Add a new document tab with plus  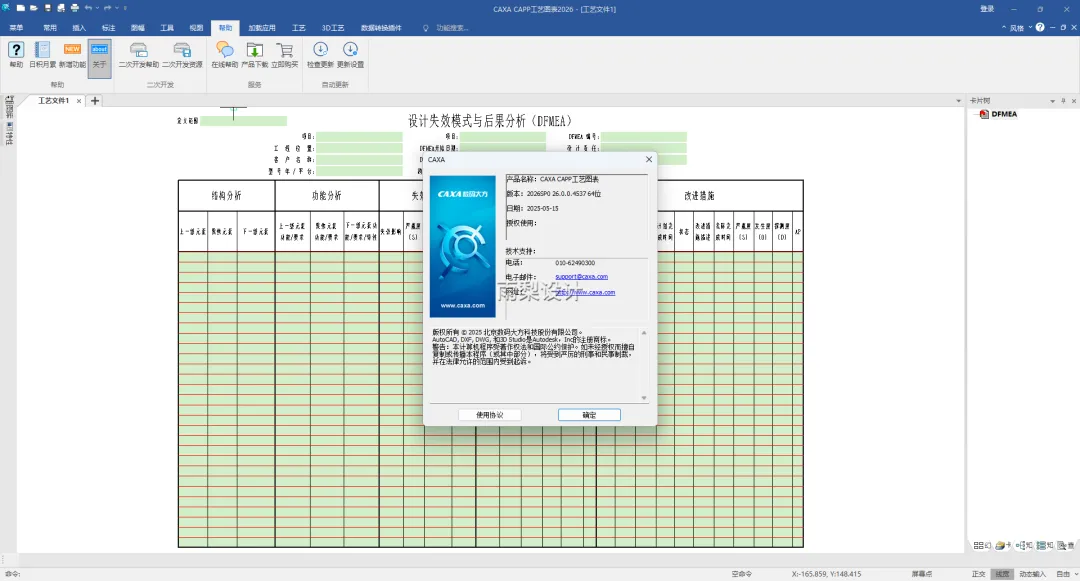point(95,101)
